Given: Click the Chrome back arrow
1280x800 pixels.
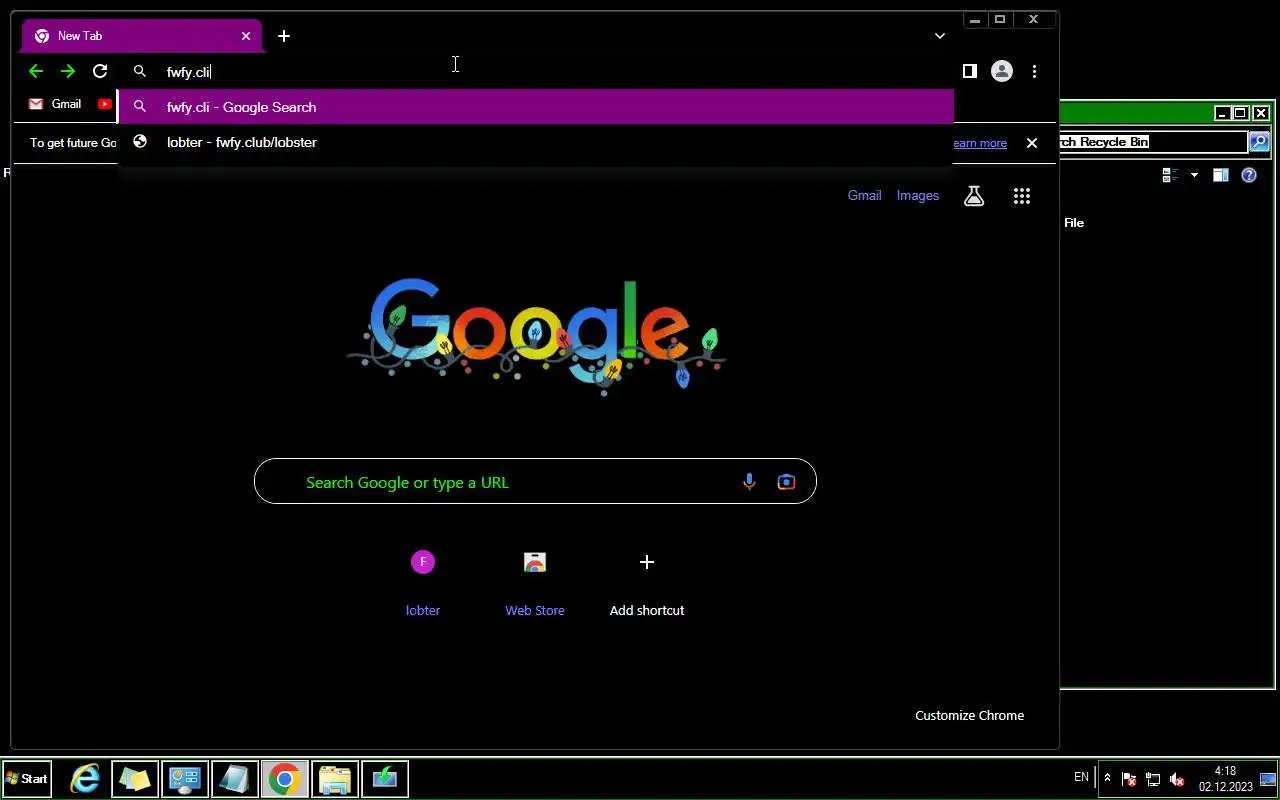Looking at the screenshot, I should [36, 71].
